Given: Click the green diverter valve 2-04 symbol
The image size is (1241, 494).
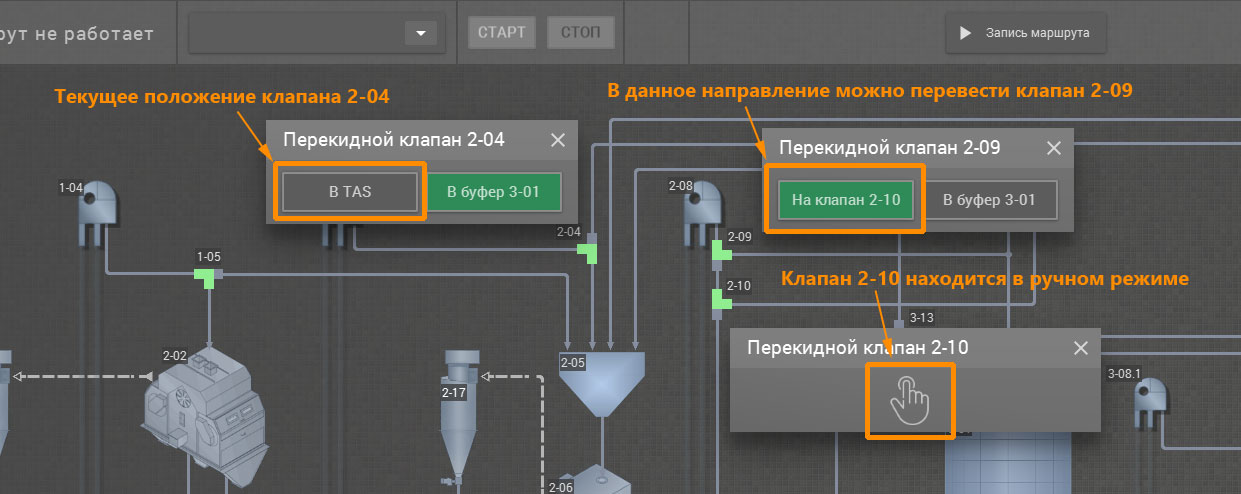Looking at the screenshot, I should coord(590,251).
